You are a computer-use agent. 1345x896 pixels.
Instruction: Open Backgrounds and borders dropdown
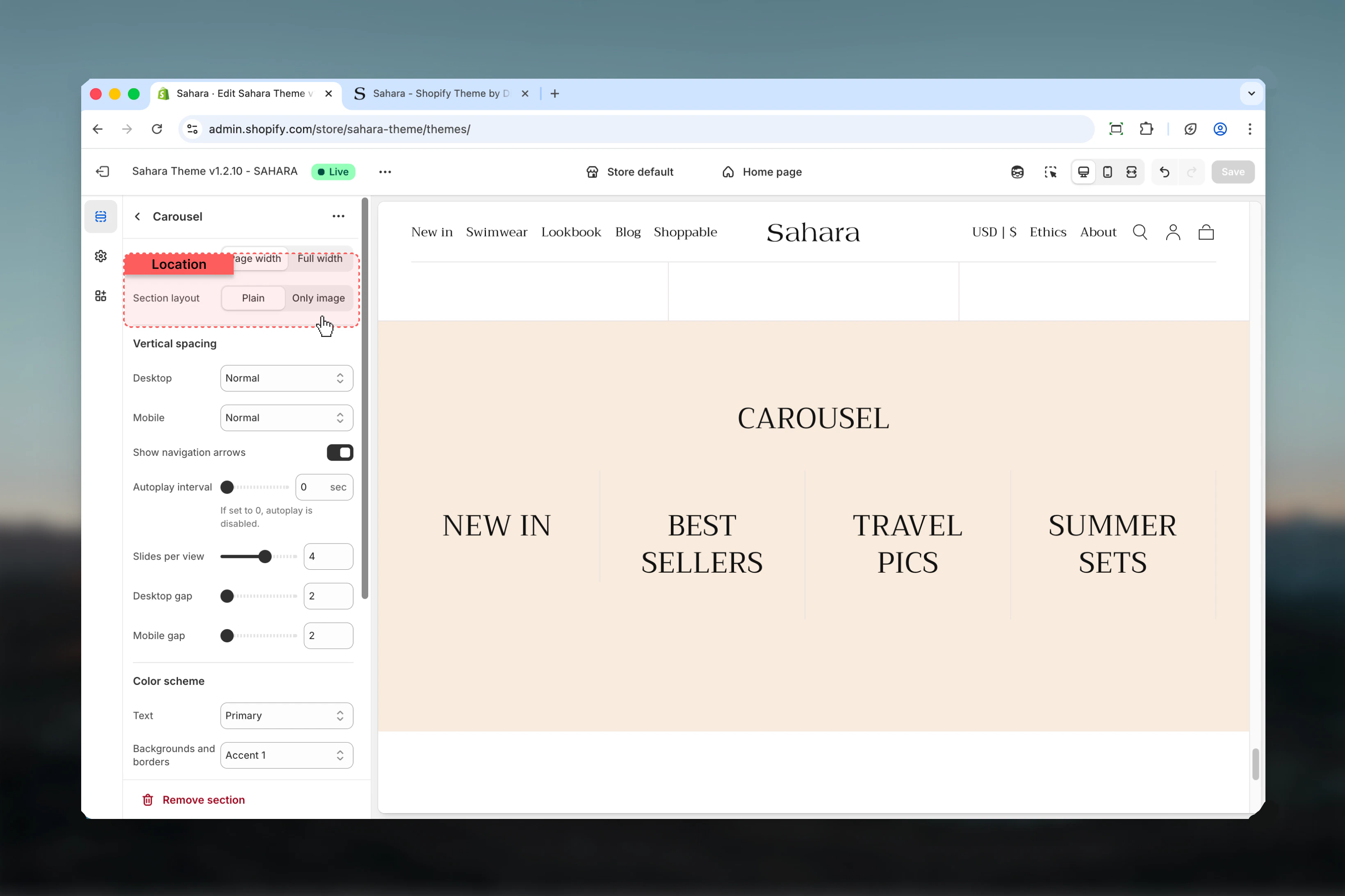(x=286, y=755)
